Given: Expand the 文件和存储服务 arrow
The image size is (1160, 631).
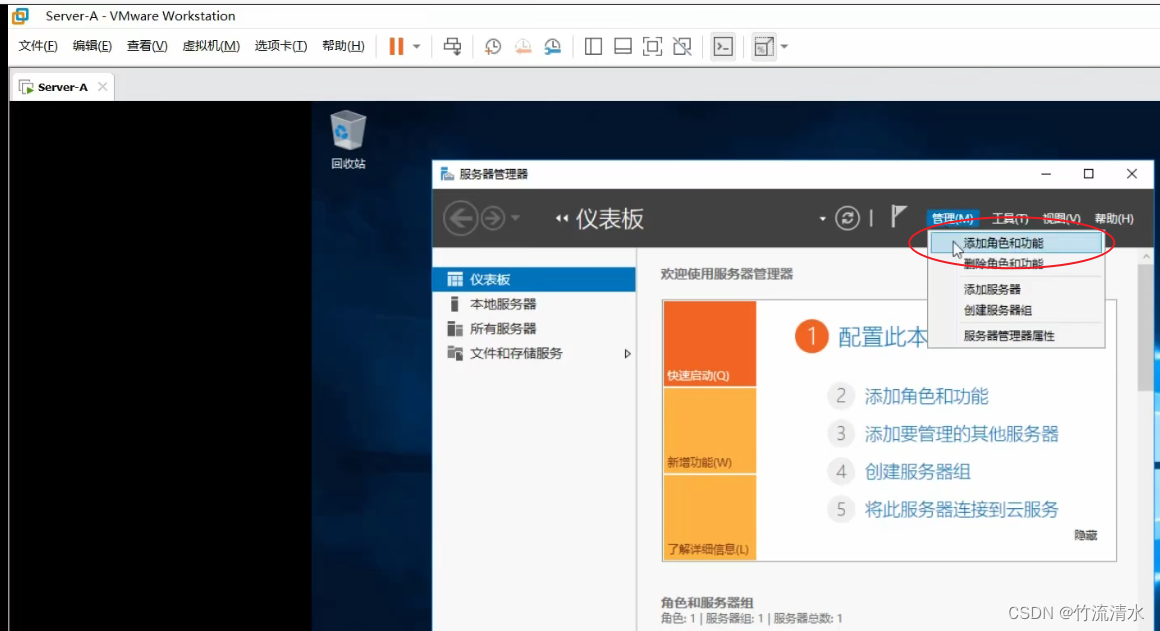Looking at the screenshot, I should coord(627,354).
